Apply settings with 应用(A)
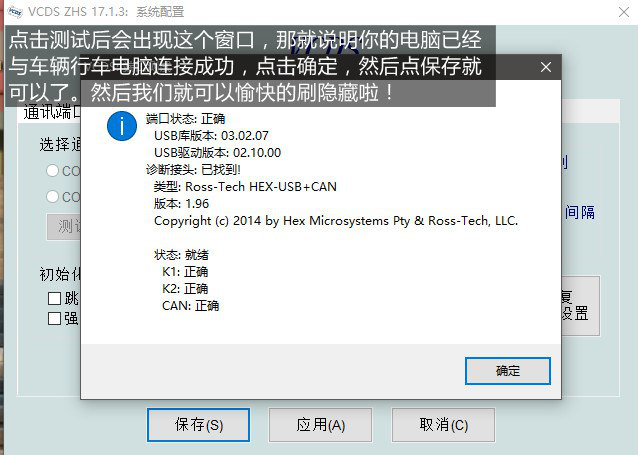Screen dimensions: 638x455 (321, 425)
